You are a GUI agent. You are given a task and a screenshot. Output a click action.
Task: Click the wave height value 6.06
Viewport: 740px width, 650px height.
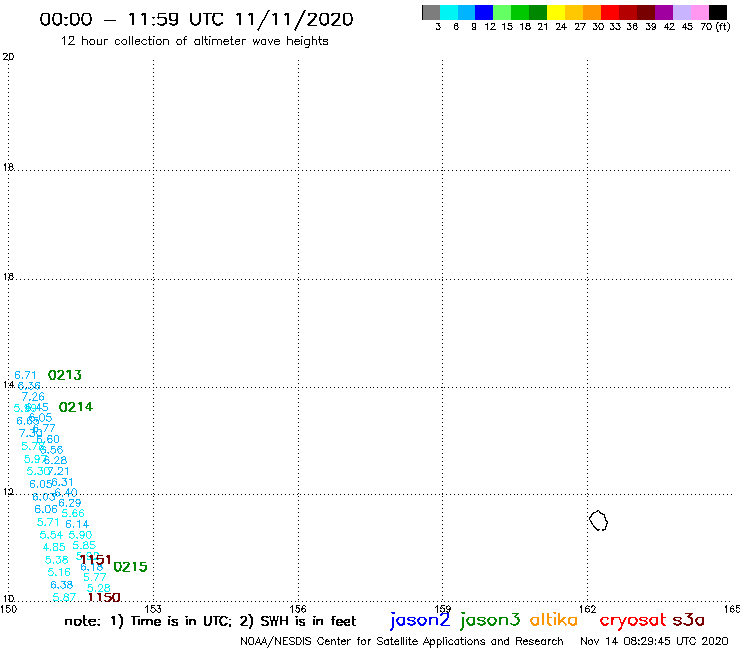[46, 509]
